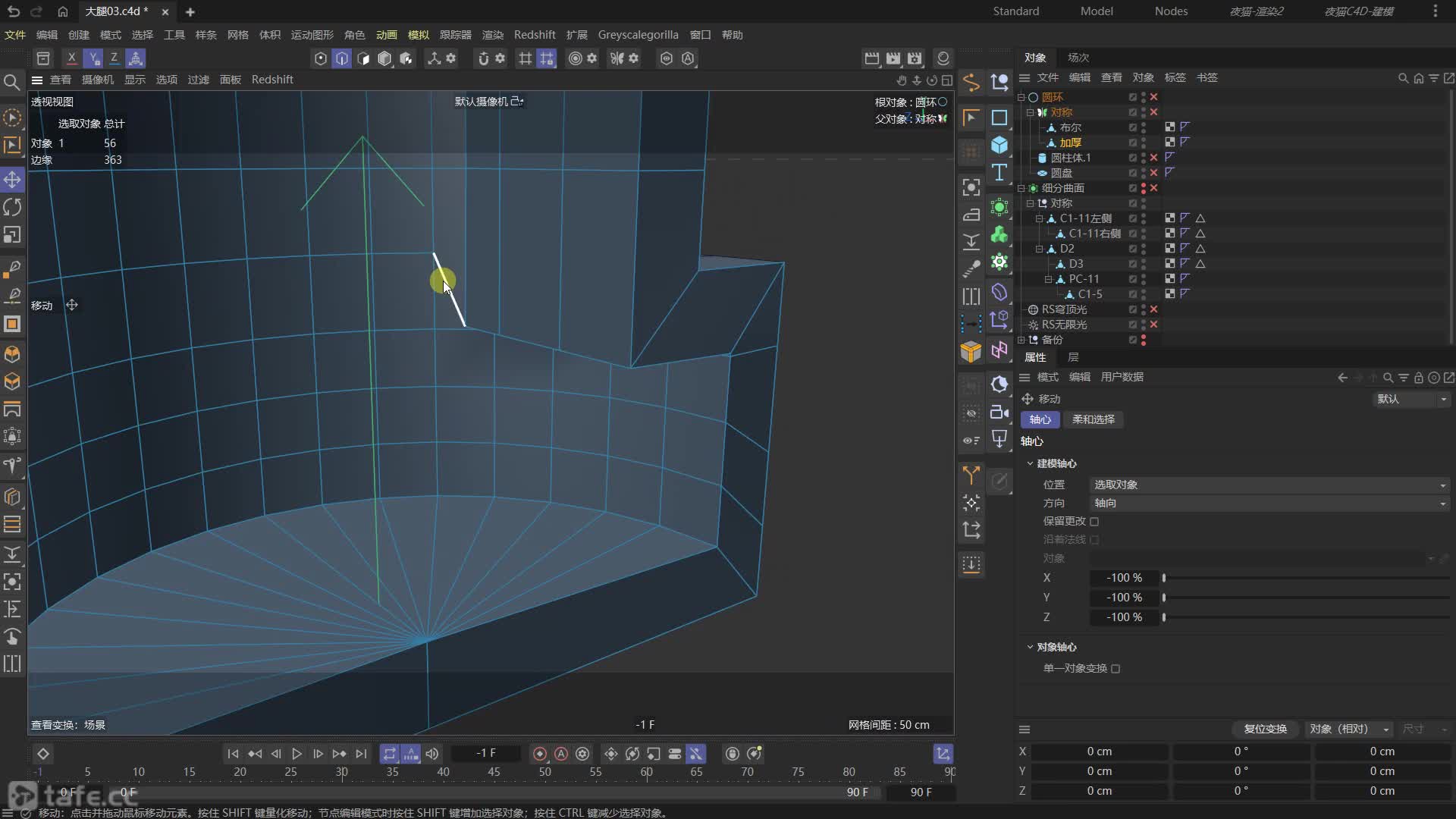Select the Move tool in left toolbar

12,180
